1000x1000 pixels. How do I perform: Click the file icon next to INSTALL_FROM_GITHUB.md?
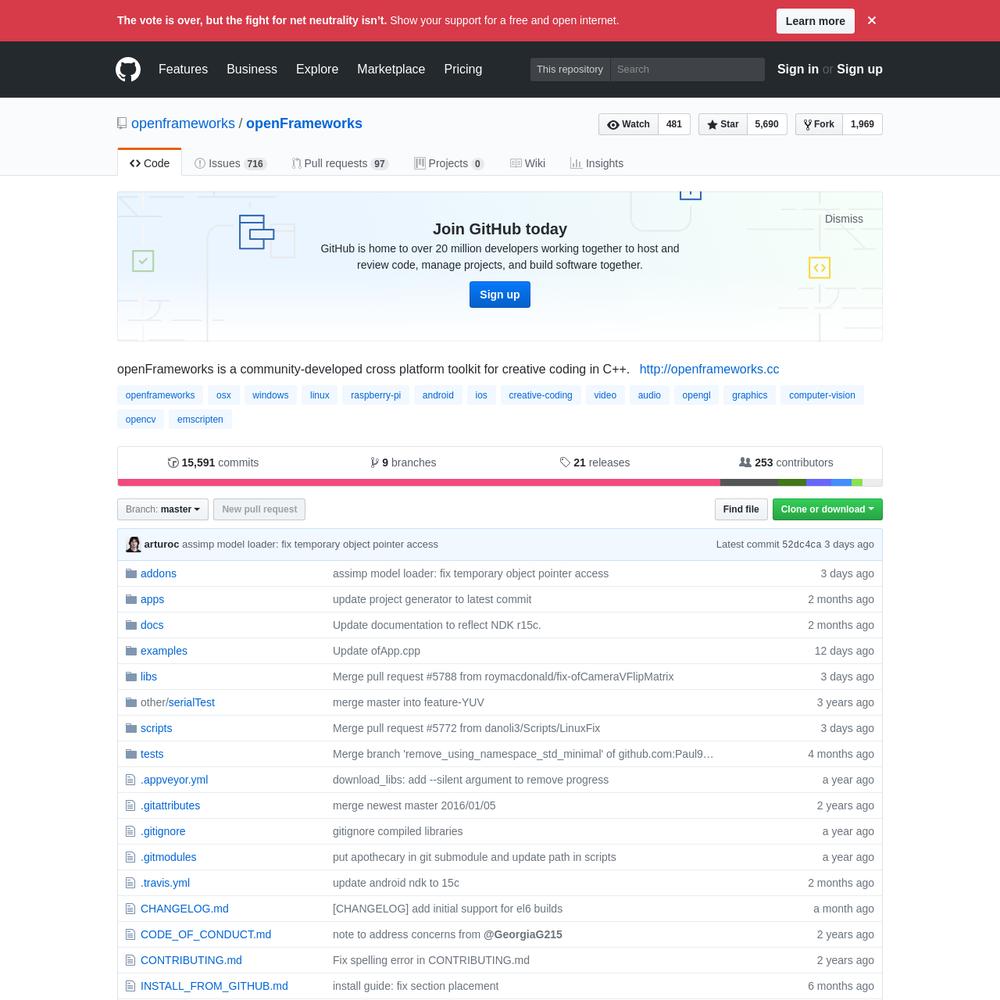[130, 986]
